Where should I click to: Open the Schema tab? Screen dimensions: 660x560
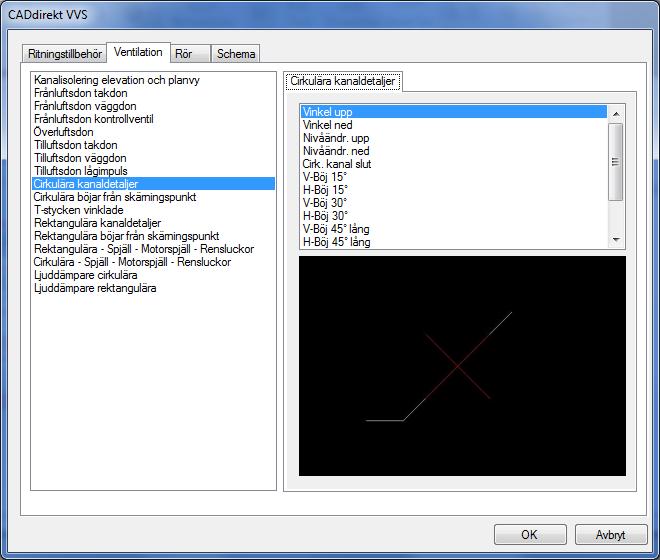tap(236, 54)
